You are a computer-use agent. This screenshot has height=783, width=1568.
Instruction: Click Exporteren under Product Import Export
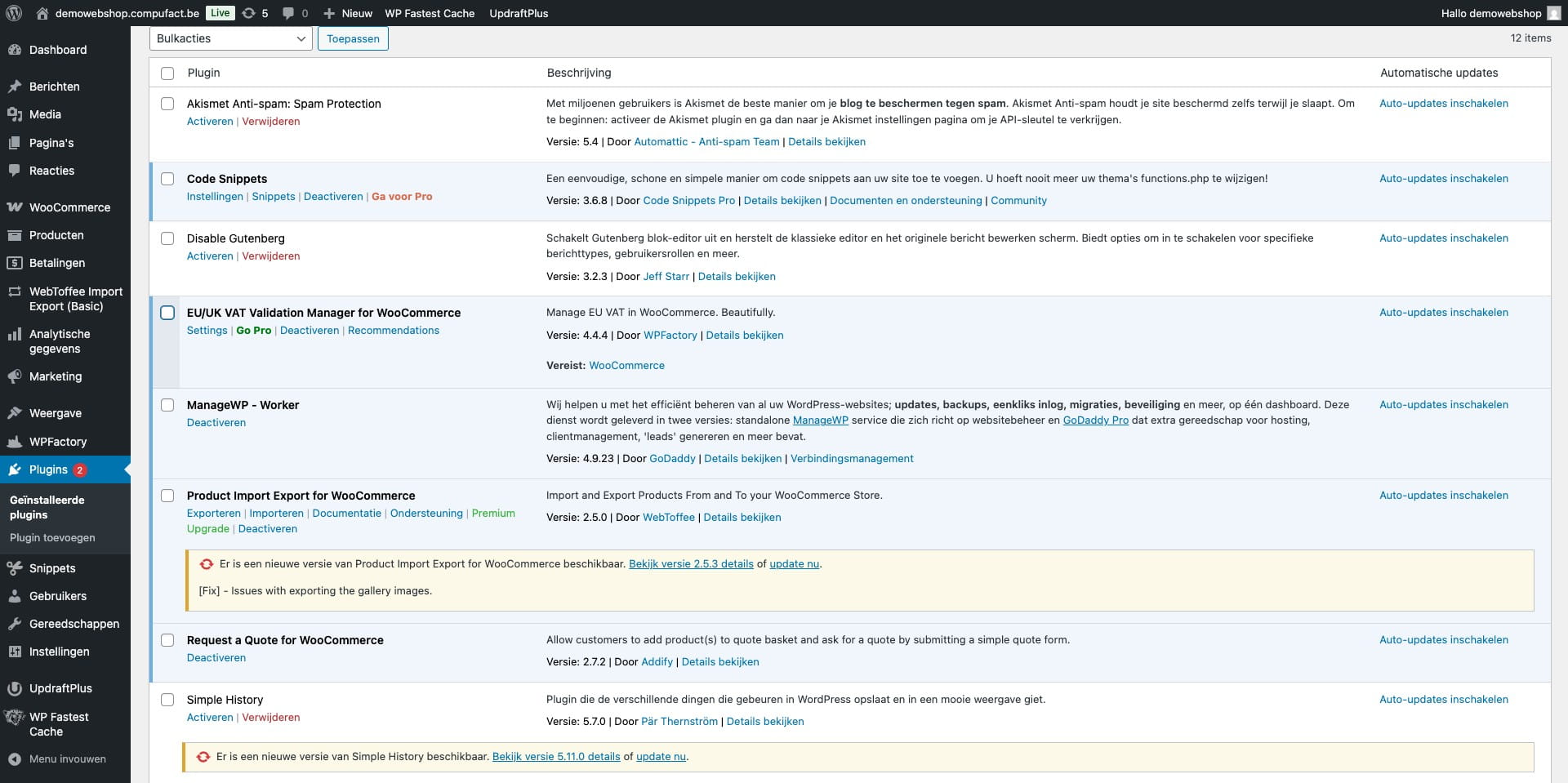(x=214, y=513)
